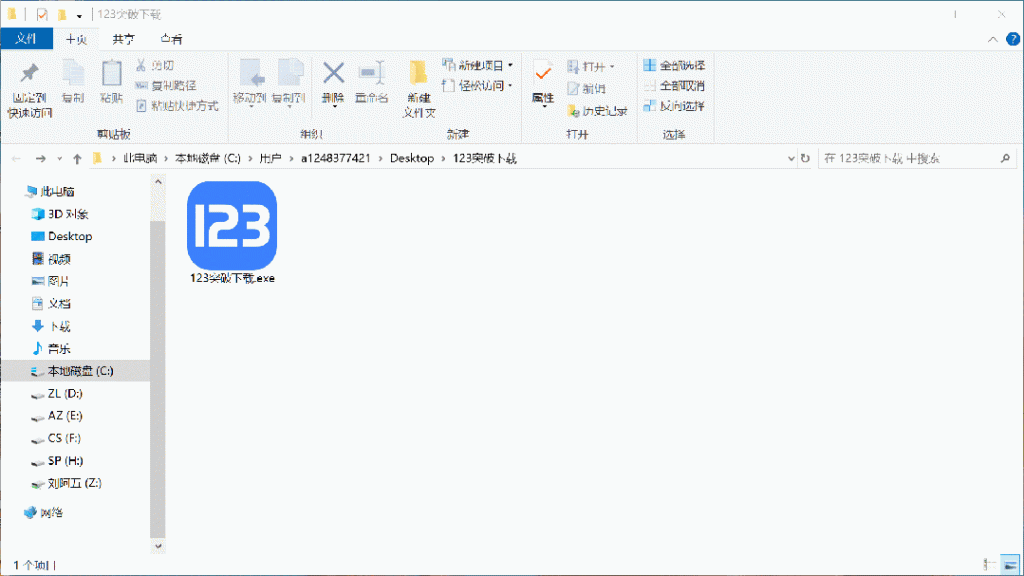Screen dimensions: 1024x576
Task: Expand the a1248377421 breadcrumb chevron
Action: pos(380,158)
